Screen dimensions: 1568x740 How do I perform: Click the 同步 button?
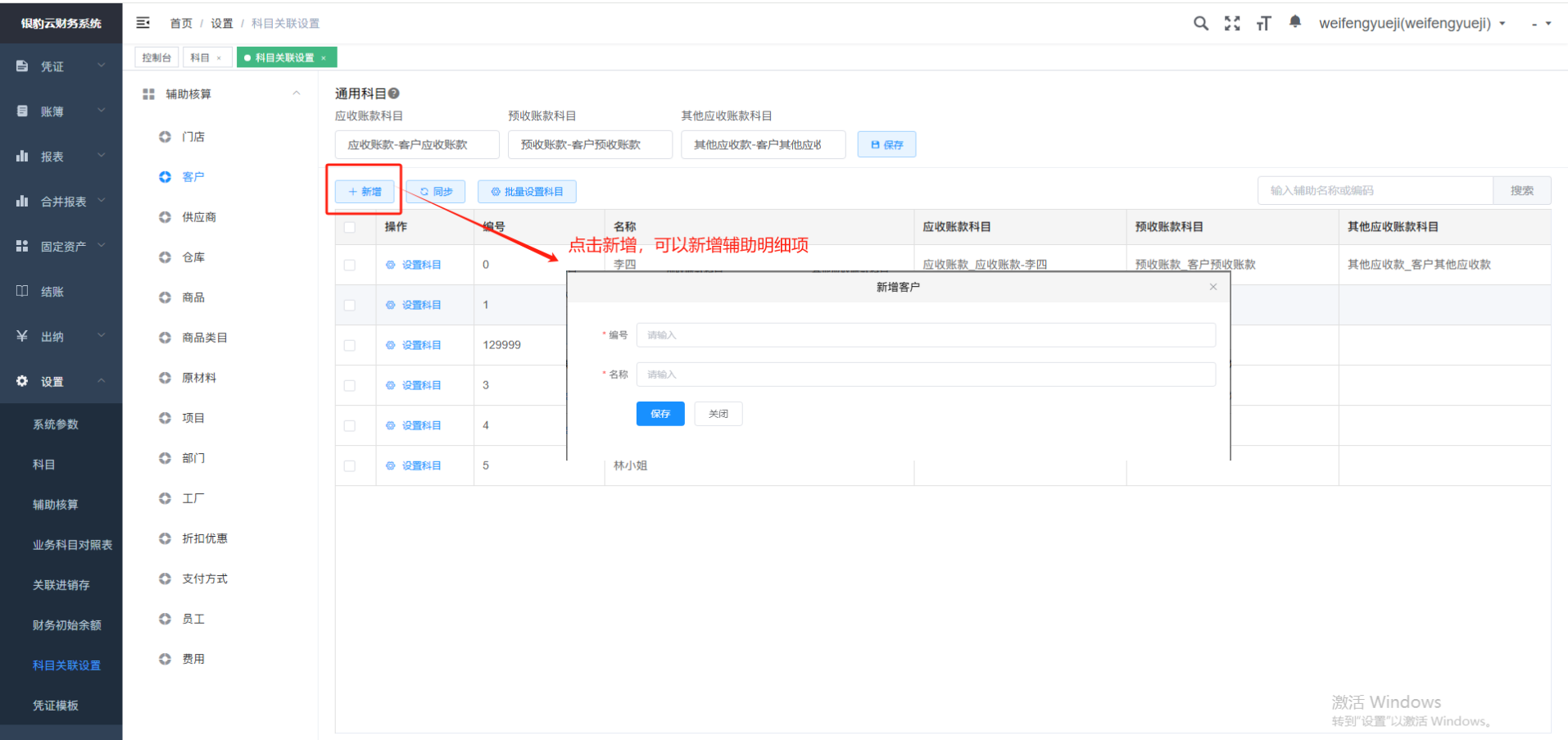pos(436,192)
